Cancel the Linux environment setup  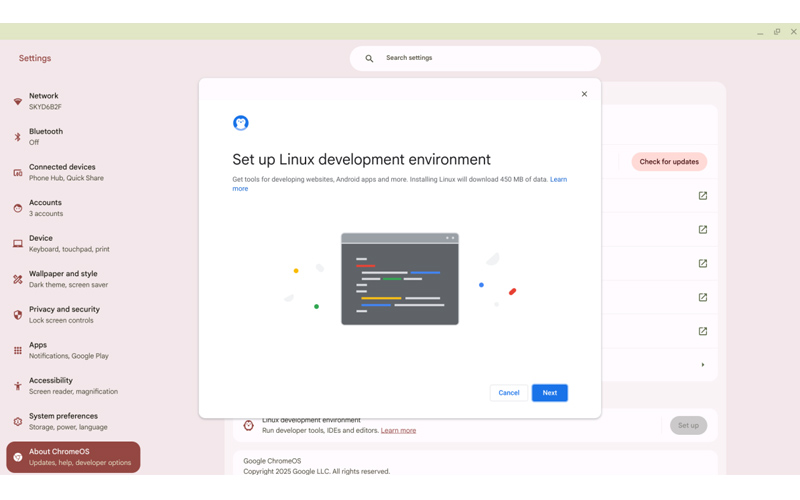(x=509, y=393)
